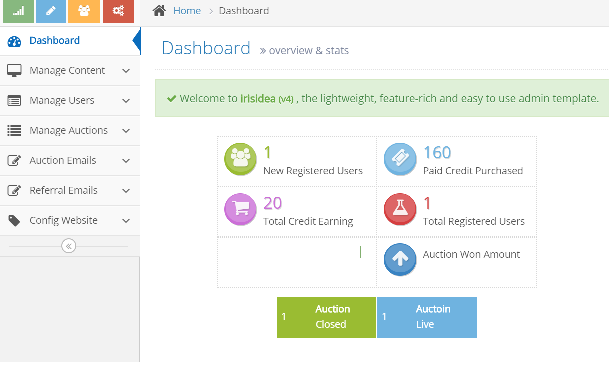The width and height of the screenshot is (610, 368).
Task: Click the blue pencil shortcut button
Action: coord(51,11)
